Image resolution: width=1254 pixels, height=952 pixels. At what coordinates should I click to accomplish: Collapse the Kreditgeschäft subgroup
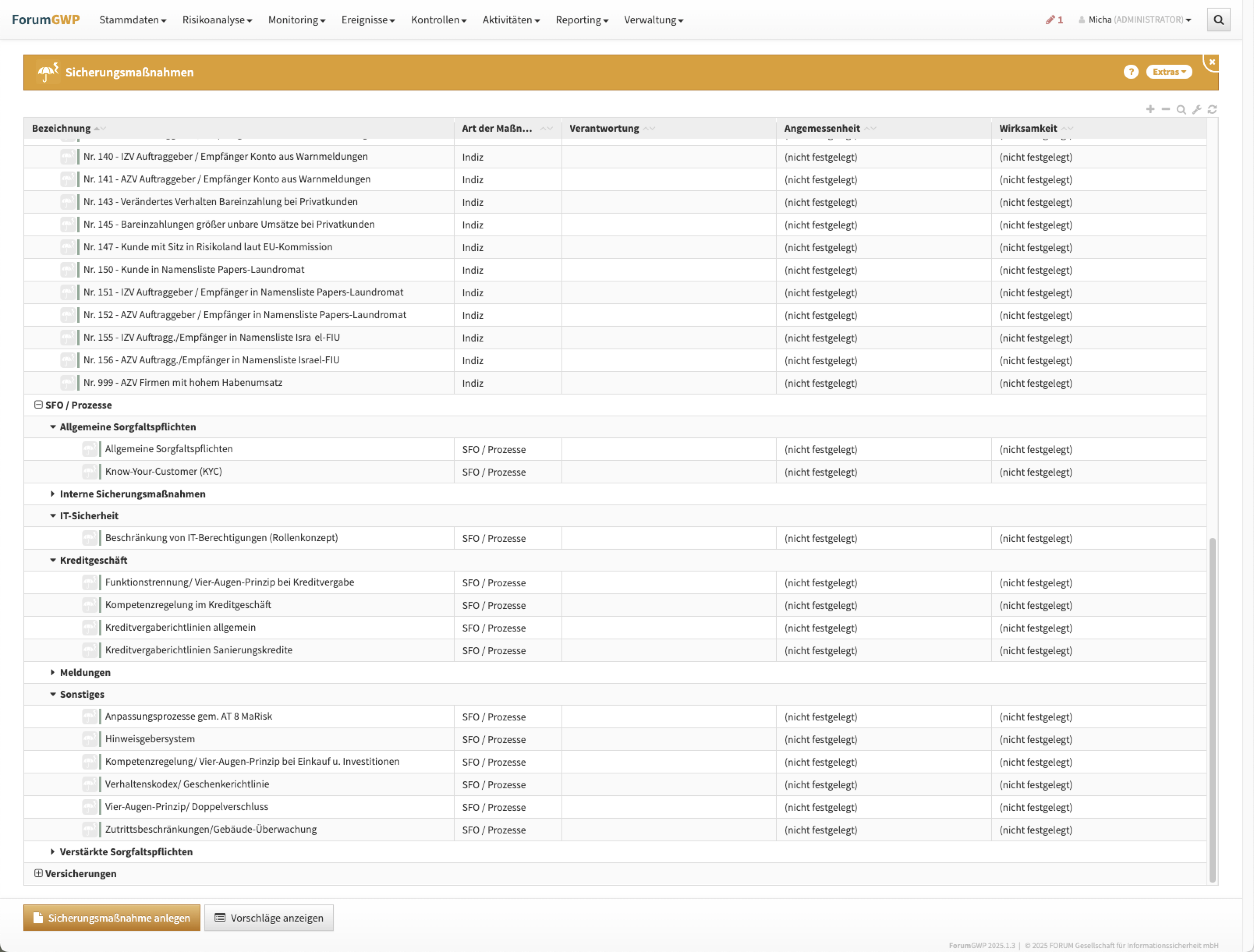point(53,560)
